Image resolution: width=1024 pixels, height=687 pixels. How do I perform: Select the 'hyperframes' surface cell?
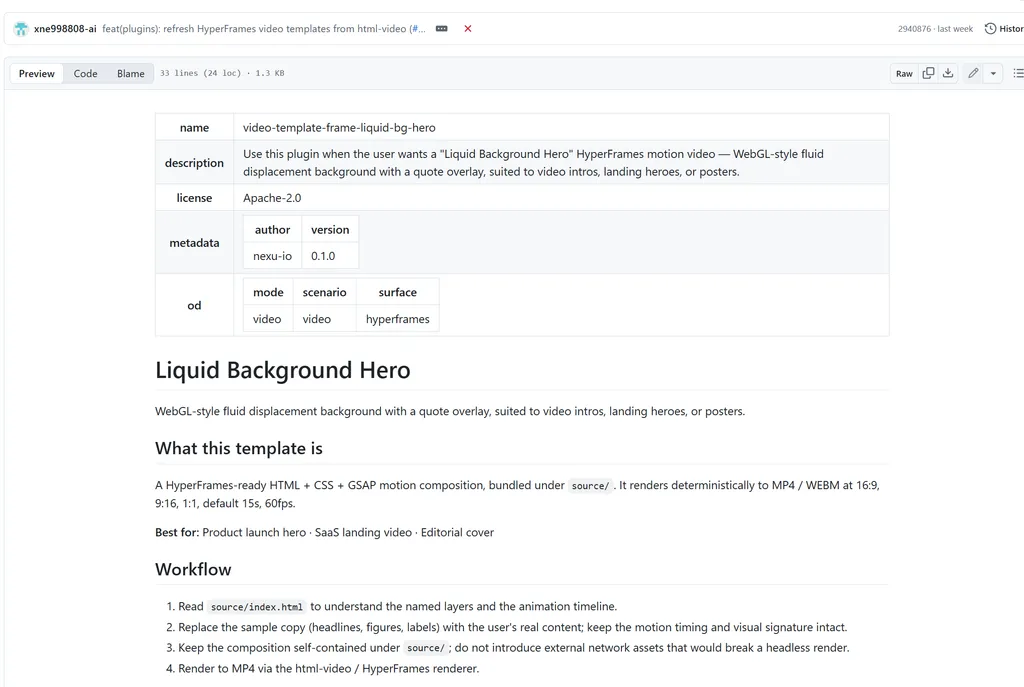click(x=398, y=319)
